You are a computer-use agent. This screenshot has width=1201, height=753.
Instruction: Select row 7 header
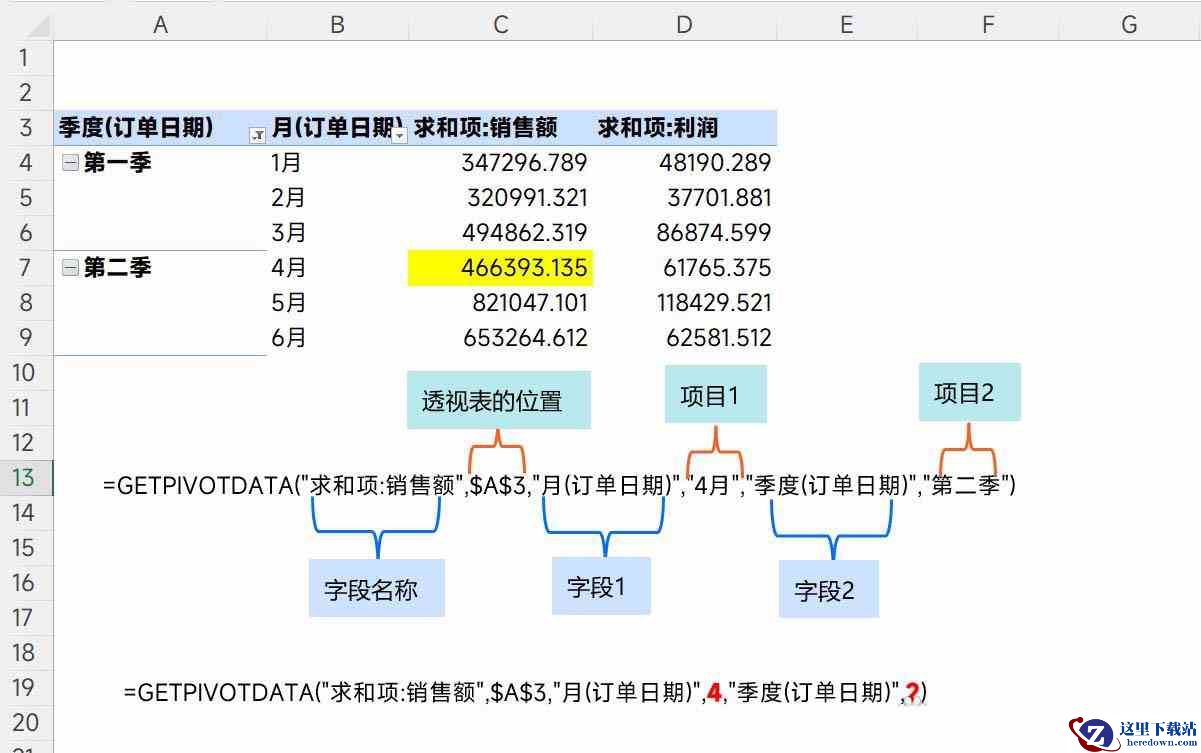(x=26, y=268)
